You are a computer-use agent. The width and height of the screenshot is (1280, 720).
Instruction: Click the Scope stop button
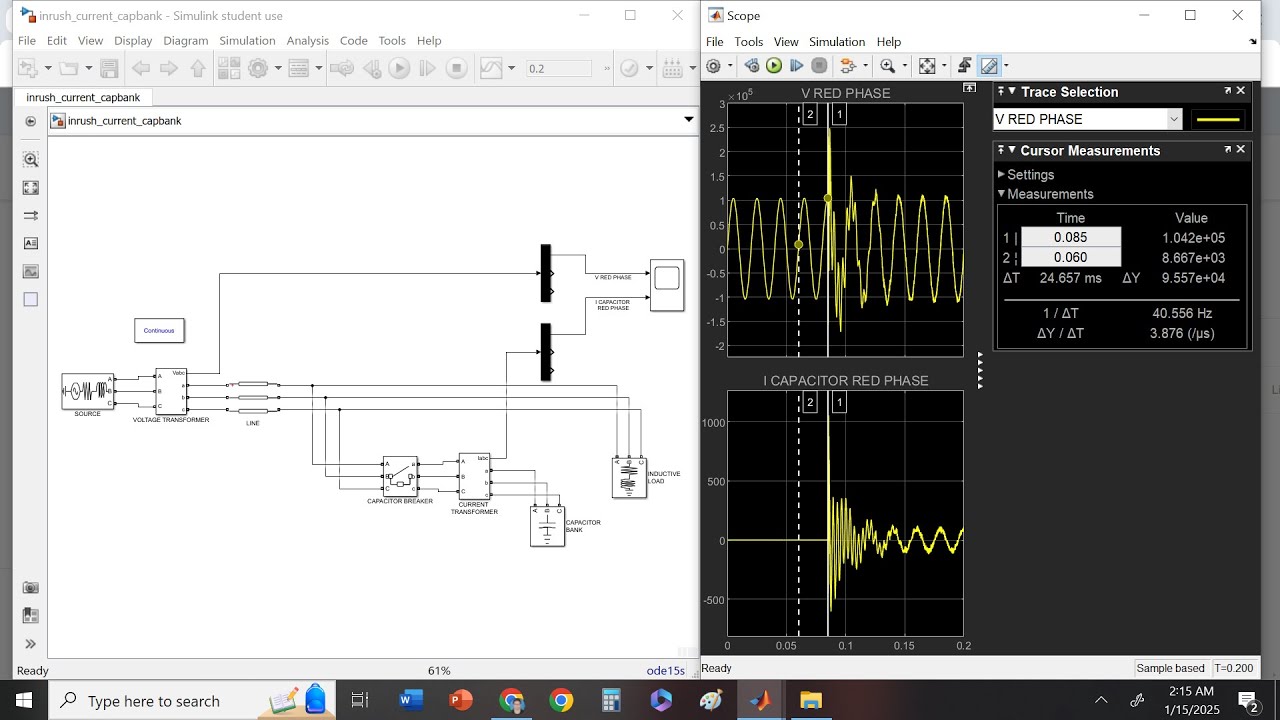pos(819,66)
